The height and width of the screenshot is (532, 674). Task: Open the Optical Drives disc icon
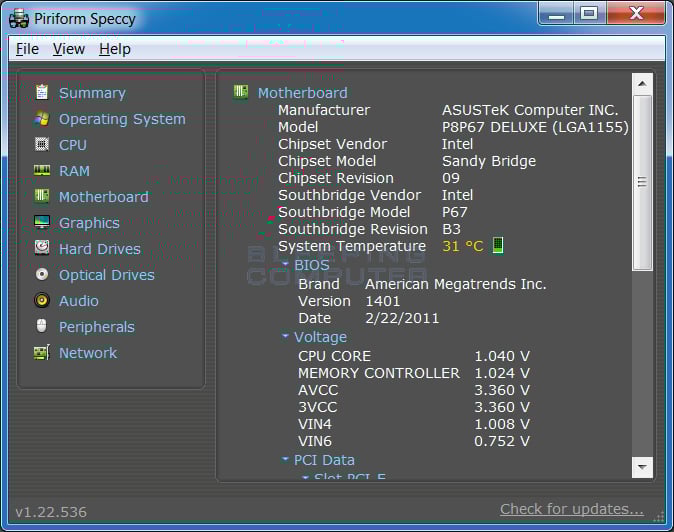pos(42,275)
